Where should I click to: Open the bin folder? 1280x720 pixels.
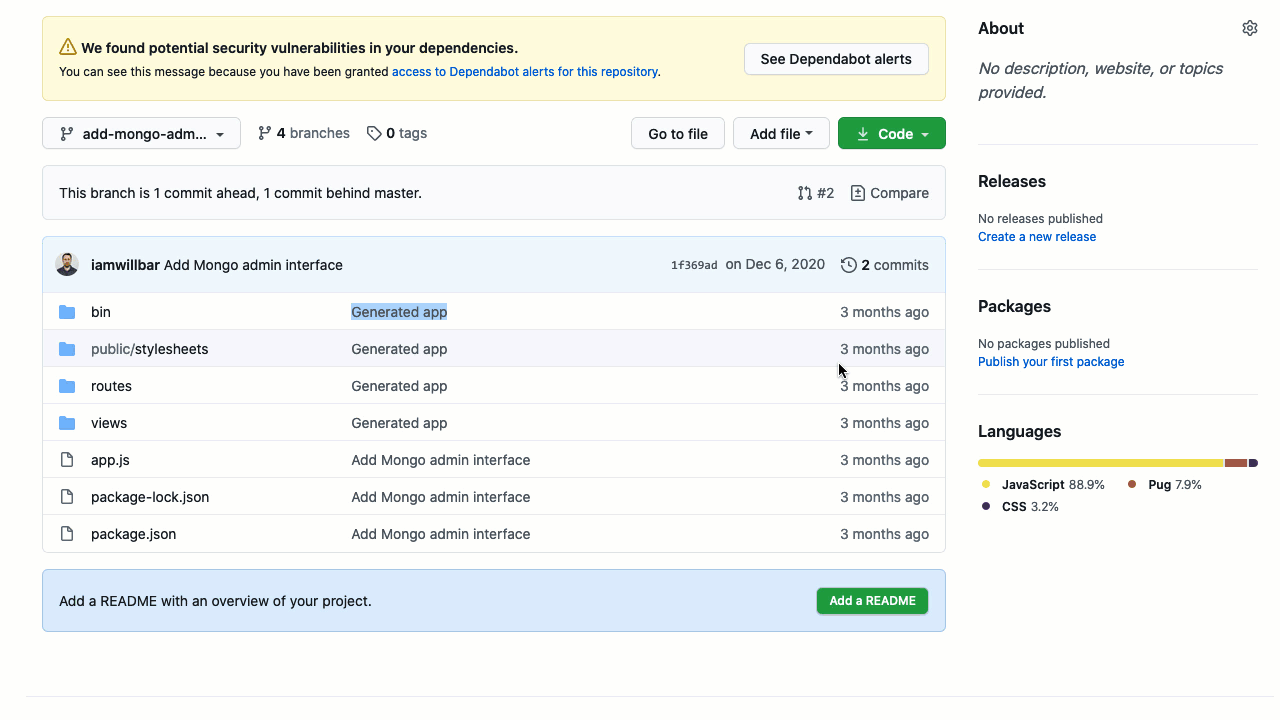point(101,312)
